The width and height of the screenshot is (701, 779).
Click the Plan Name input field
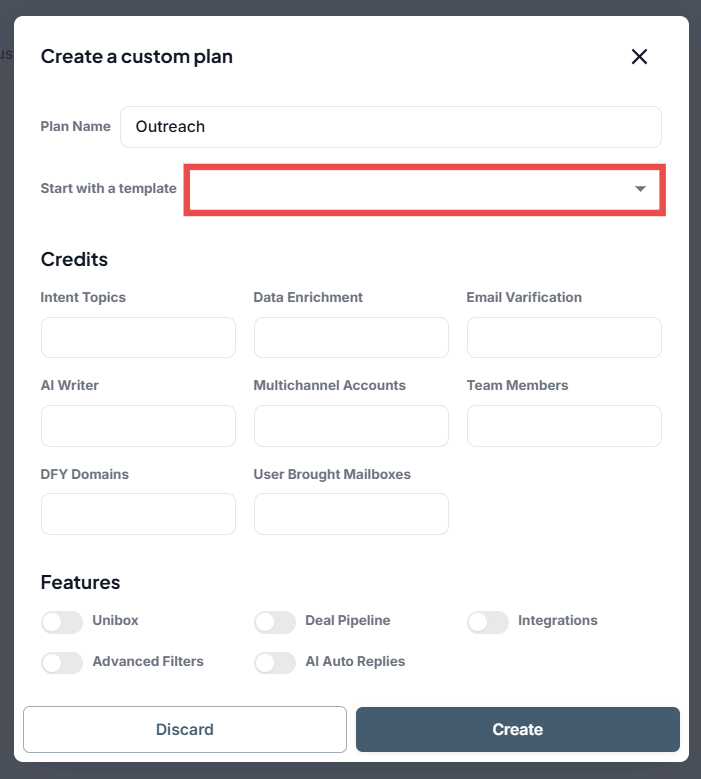pyautogui.click(x=390, y=127)
